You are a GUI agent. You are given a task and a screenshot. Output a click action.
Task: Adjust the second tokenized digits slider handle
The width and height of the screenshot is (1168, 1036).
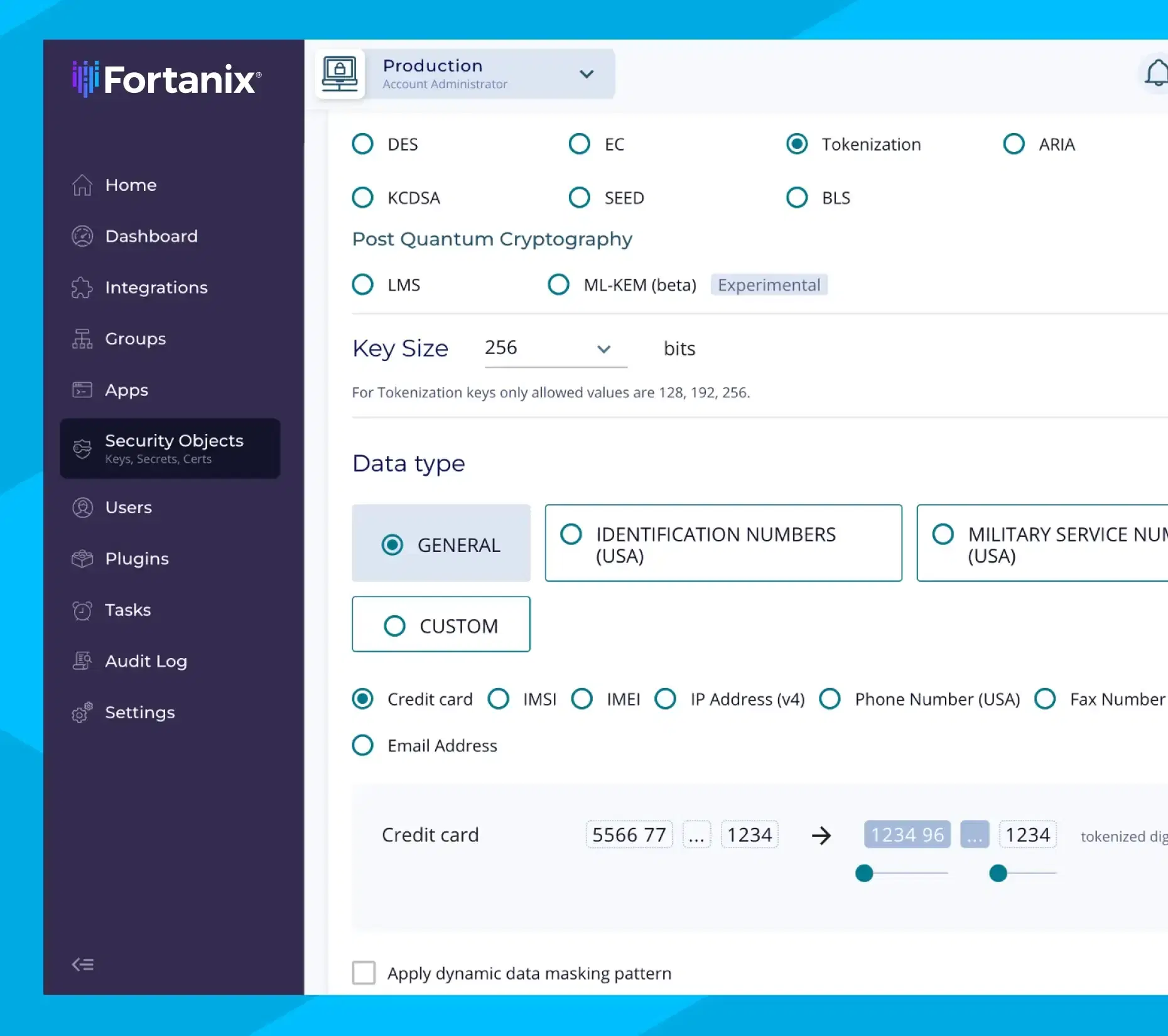coord(998,873)
